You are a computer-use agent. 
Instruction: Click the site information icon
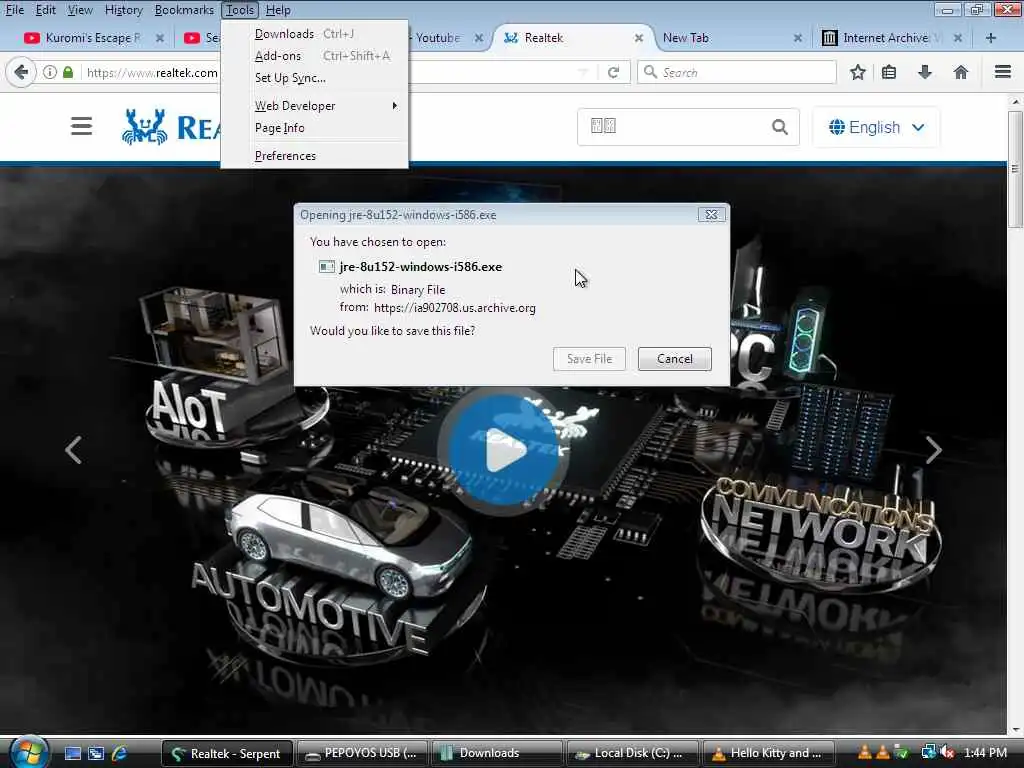[x=50, y=72]
